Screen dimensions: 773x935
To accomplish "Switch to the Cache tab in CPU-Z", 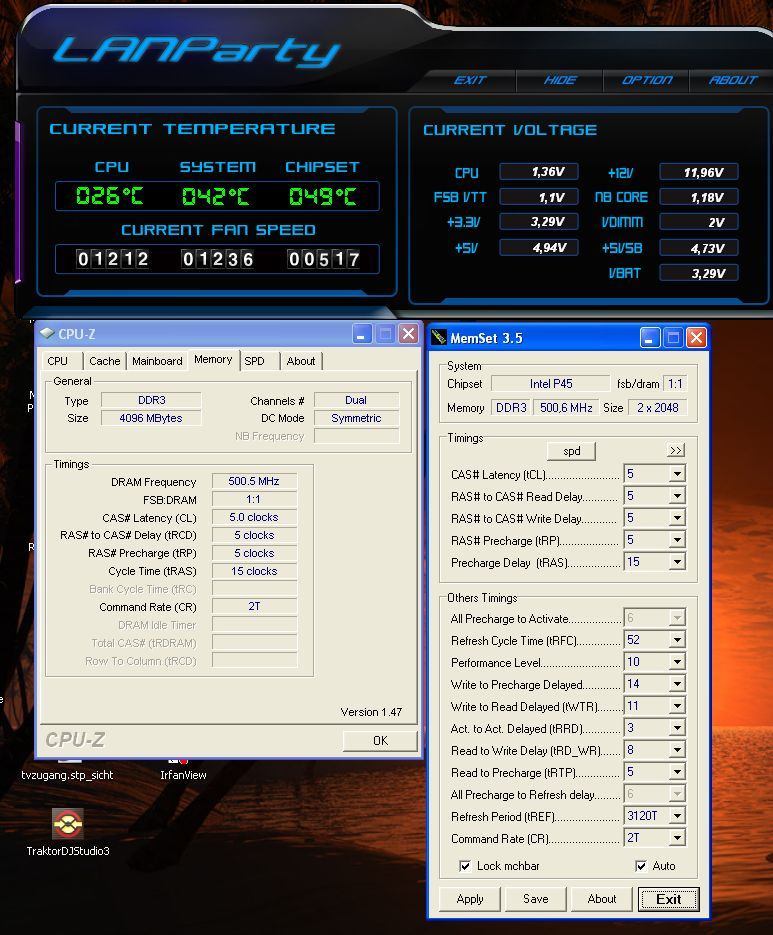I will coord(104,361).
